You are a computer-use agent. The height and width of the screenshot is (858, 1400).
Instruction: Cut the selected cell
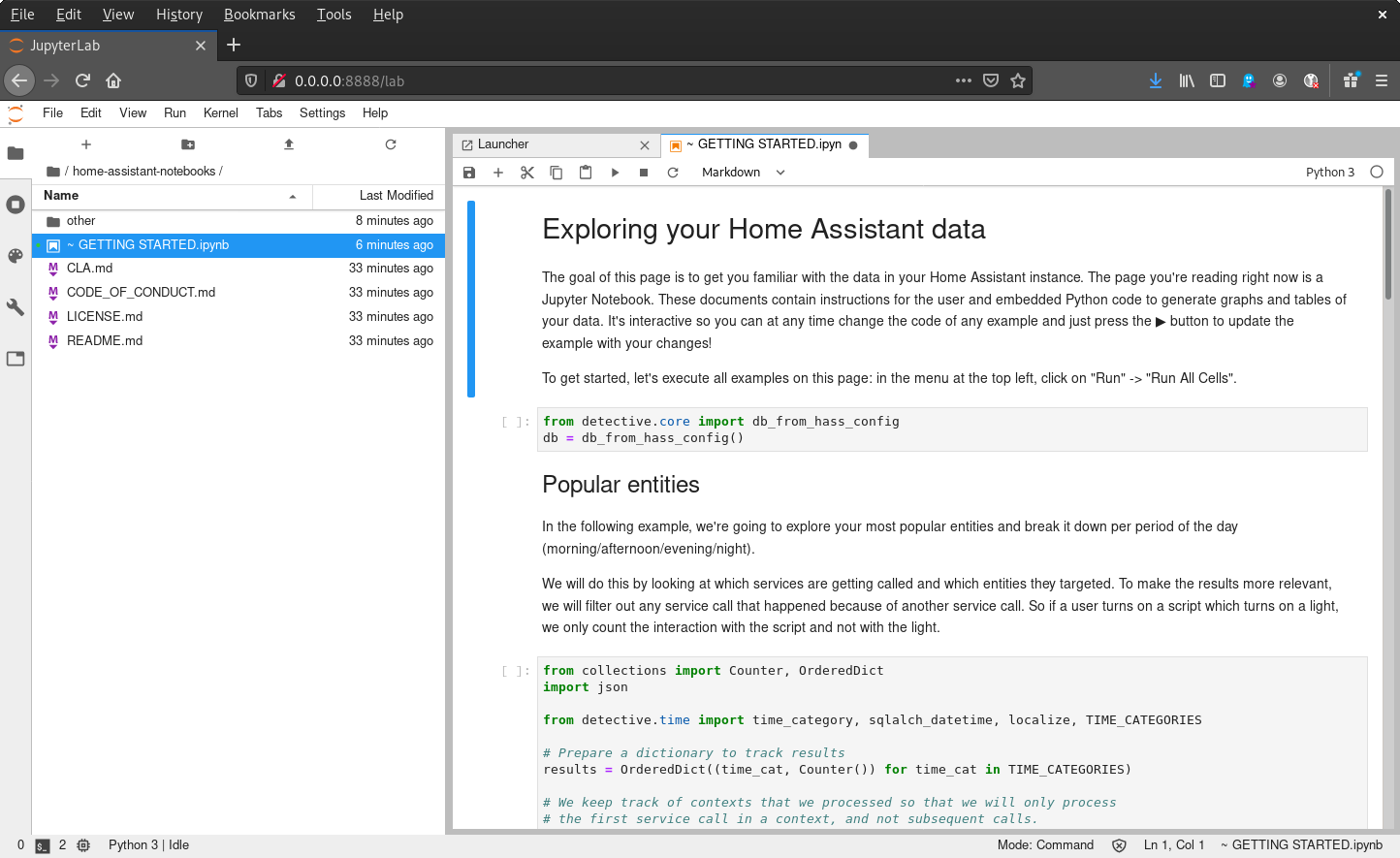527,173
